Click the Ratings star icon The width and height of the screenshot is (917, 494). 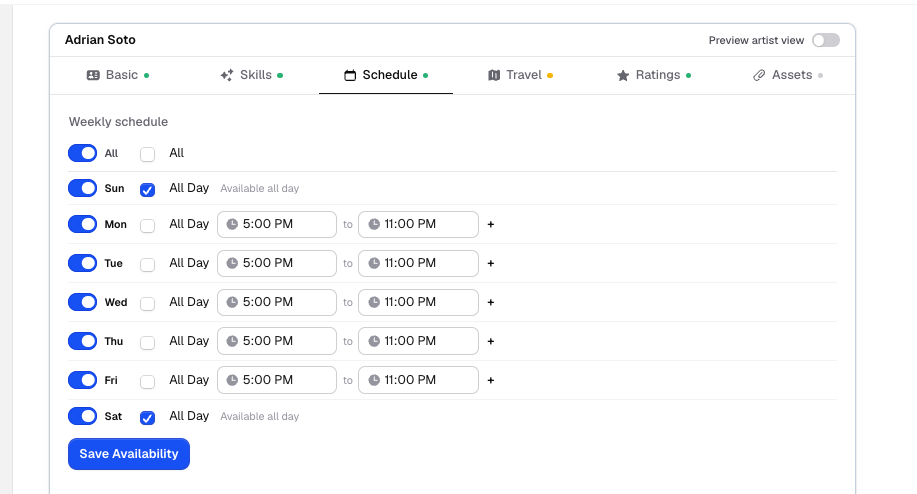click(623, 75)
